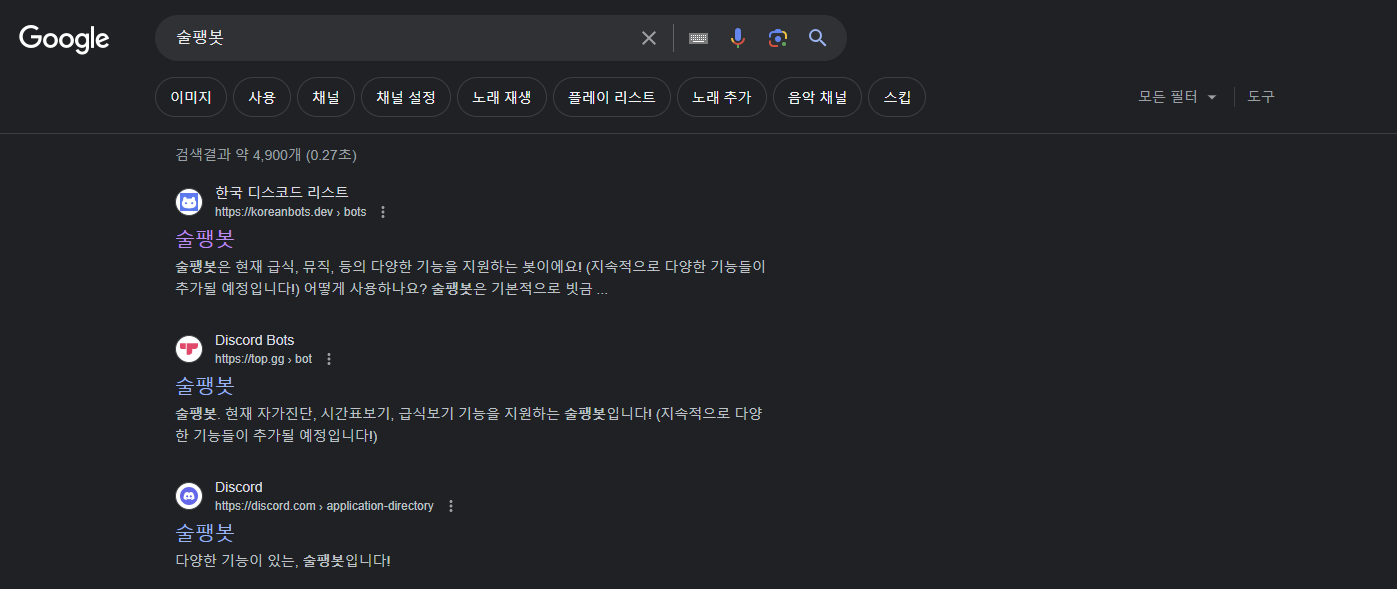Select the 이미지 filter chip
The image size is (1397, 589).
(191, 97)
